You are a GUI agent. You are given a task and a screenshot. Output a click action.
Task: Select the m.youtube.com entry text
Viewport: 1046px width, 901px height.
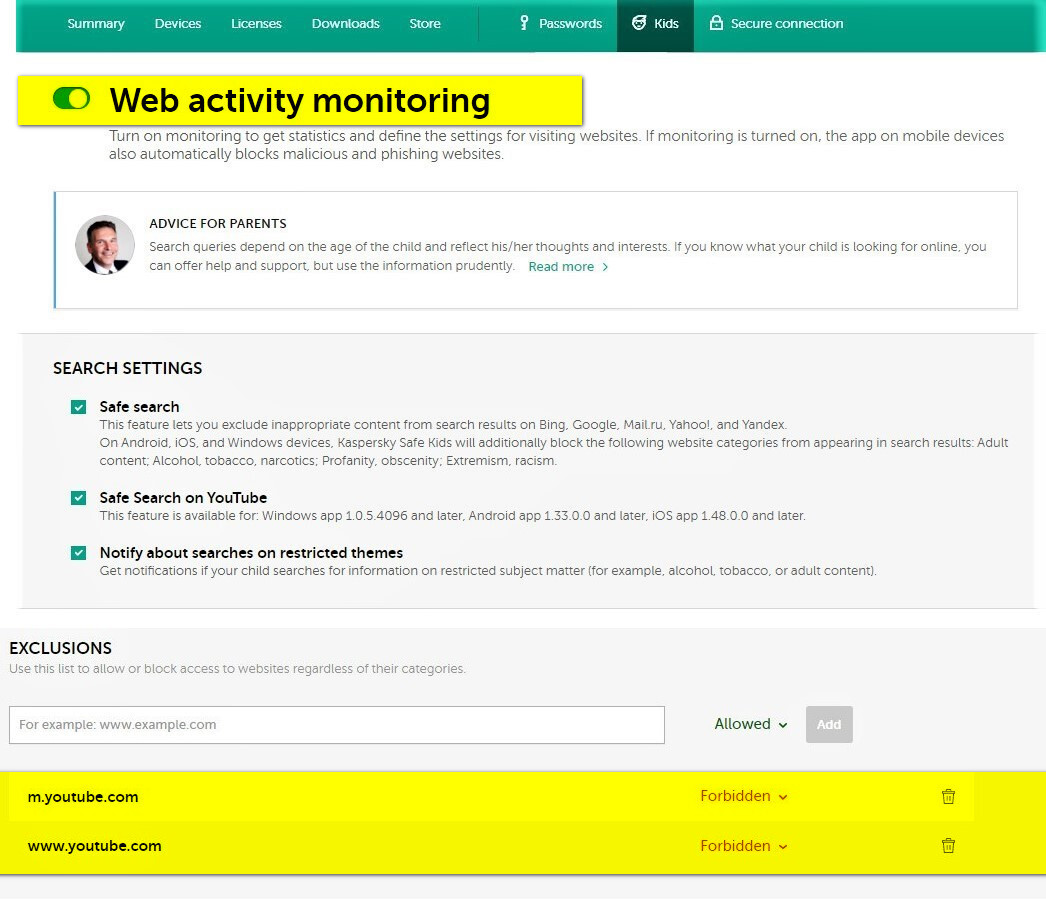83,797
